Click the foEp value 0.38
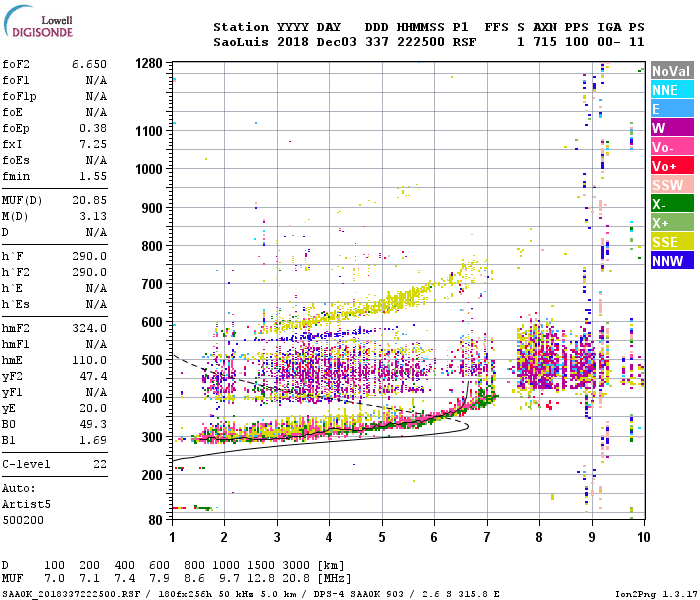Image resolution: width=700 pixels, height=600 pixels. coord(93,128)
